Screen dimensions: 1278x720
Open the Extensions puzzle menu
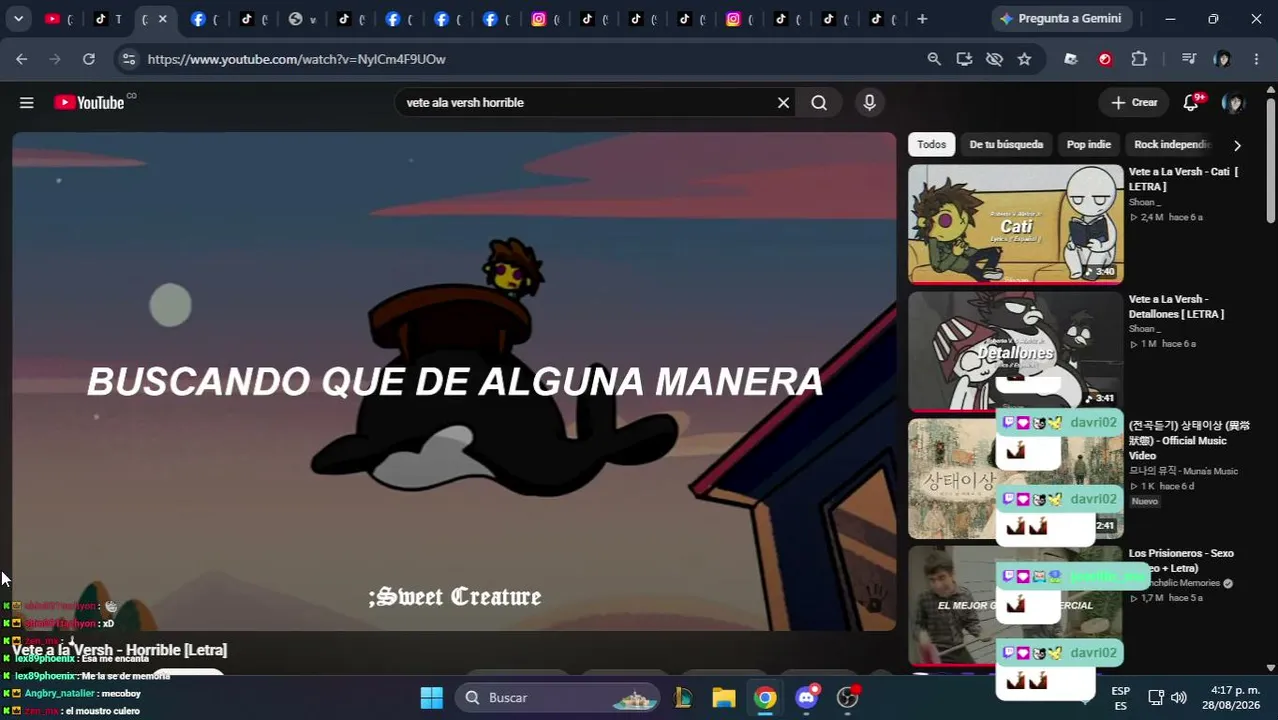[x=1139, y=59]
